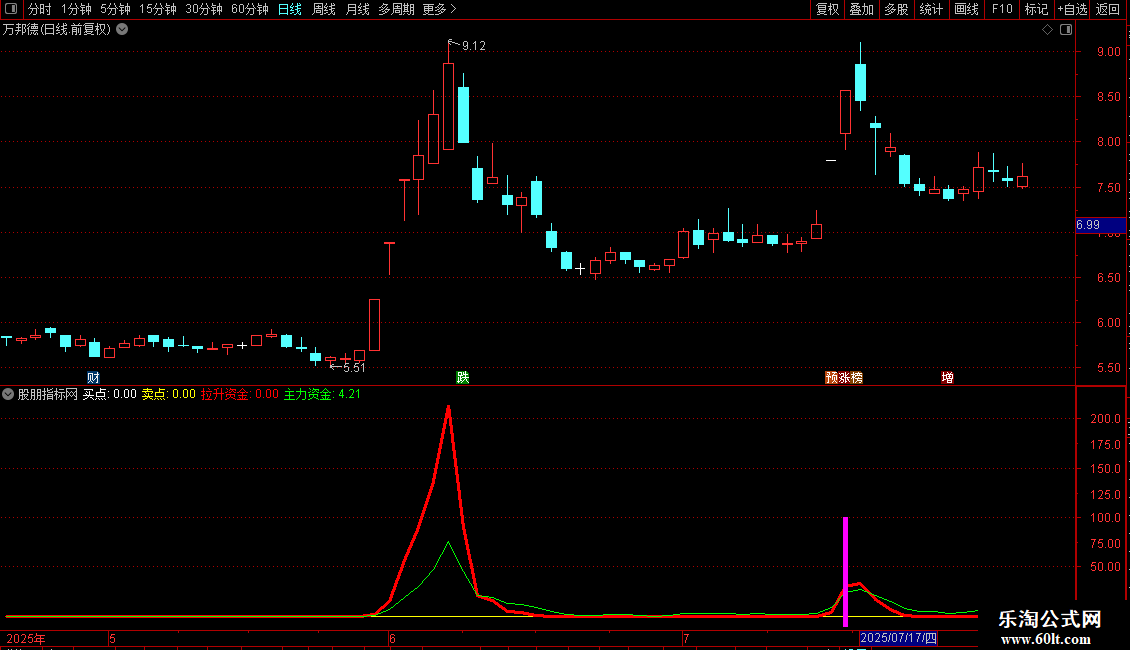The image size is (1130, 650).
Task: Click the panel layout icon at chart top right
Action: click(1066, 30)
